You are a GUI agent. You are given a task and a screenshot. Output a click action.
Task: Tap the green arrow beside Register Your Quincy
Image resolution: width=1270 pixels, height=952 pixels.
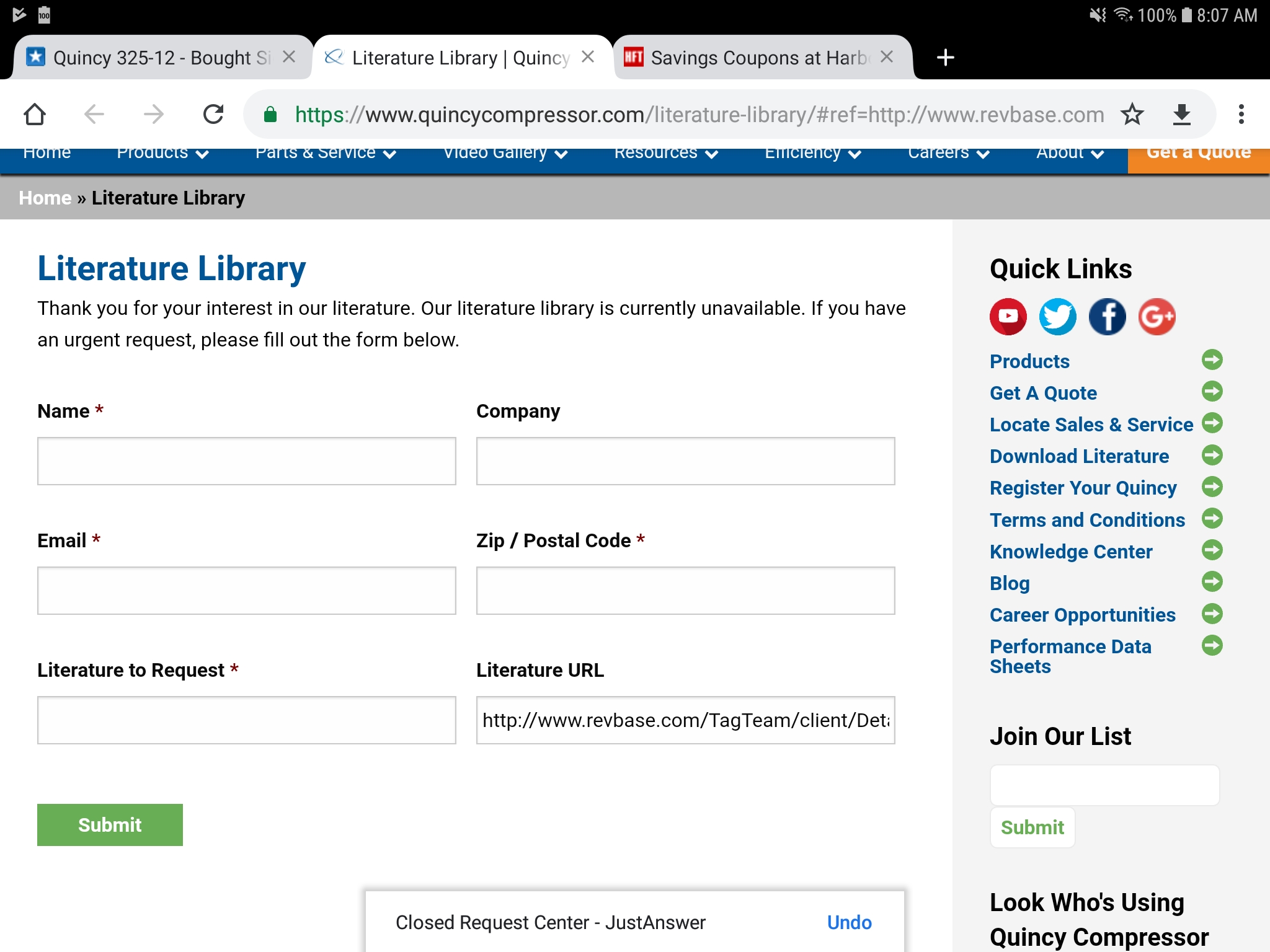[x=1212, y=487]
